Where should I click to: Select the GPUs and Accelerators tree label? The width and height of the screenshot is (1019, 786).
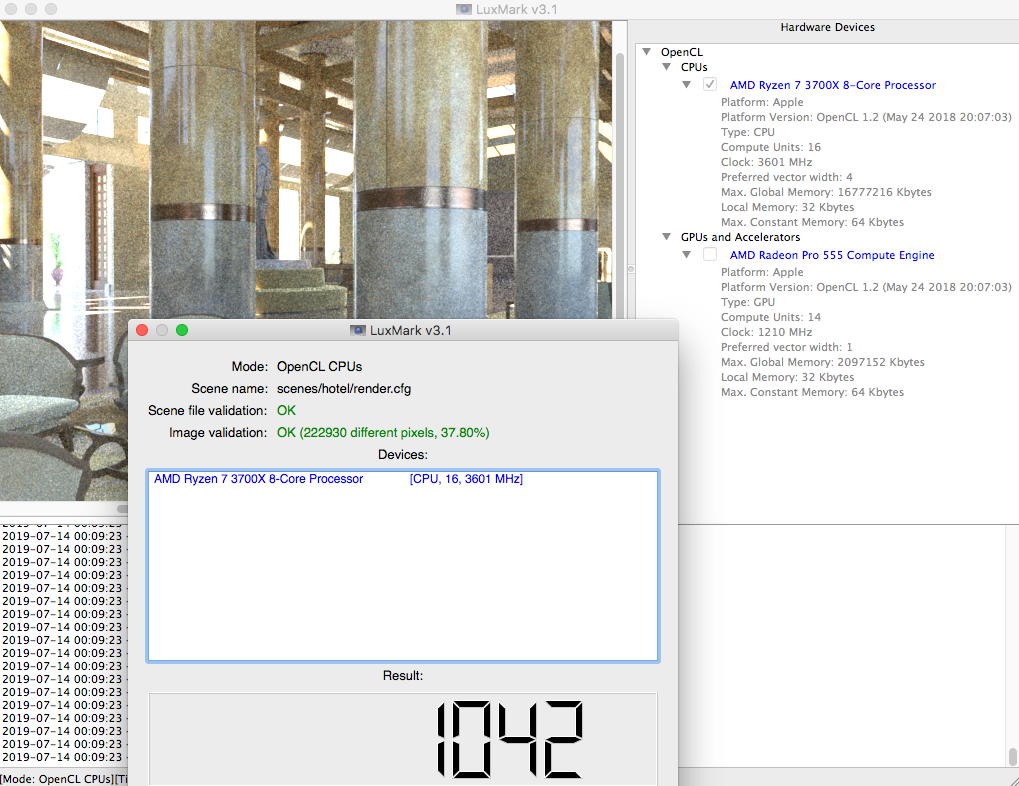(x=740, y=238)
